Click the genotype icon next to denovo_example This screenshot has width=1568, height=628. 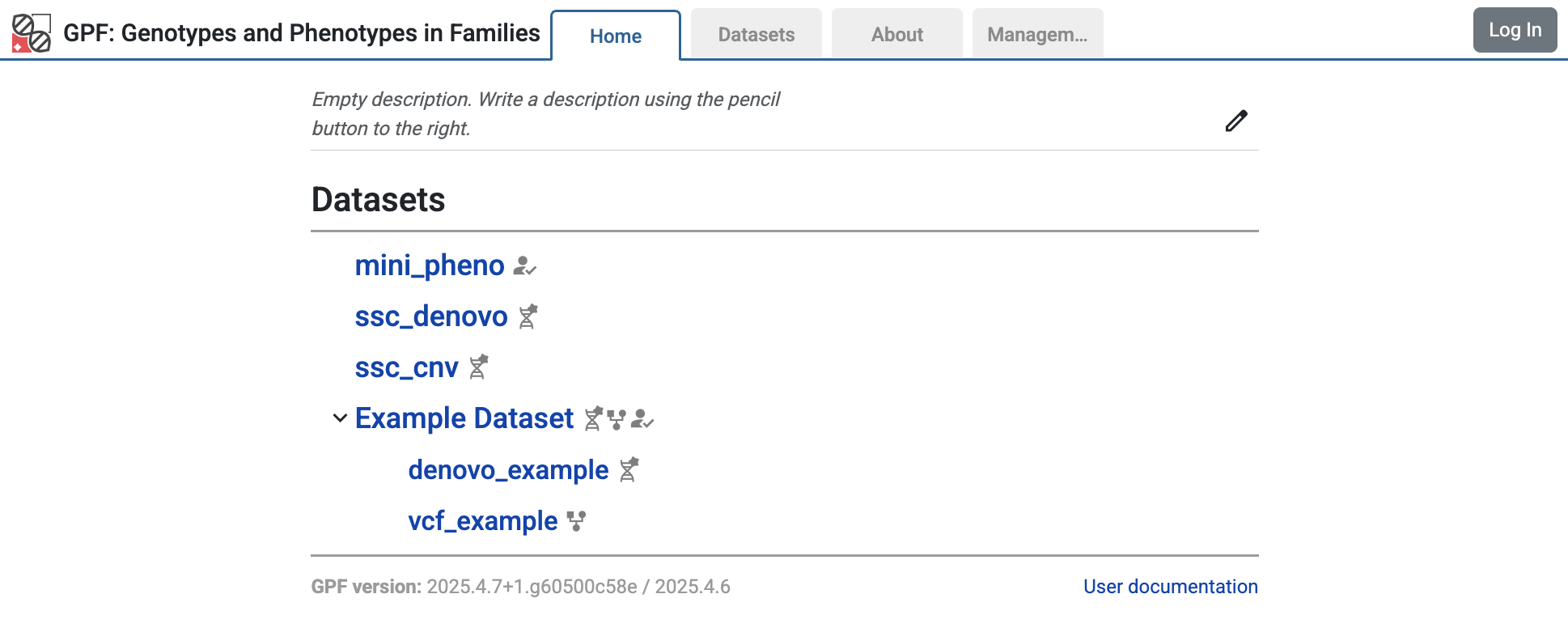tap(628, 469)
